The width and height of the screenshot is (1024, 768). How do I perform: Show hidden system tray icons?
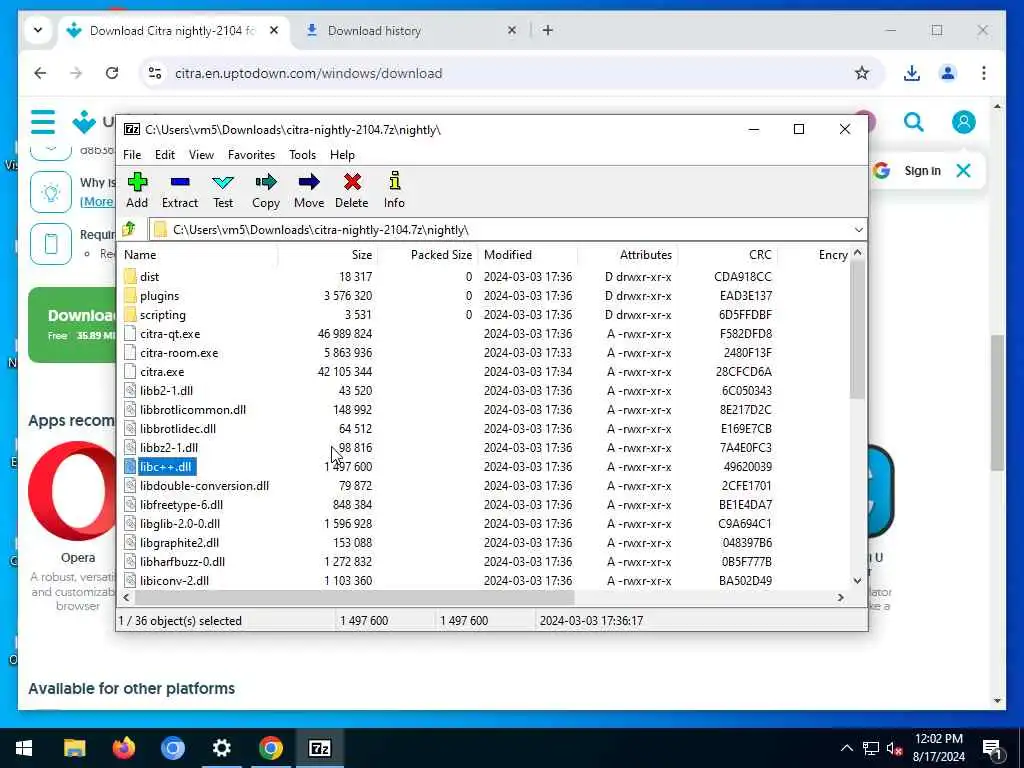coord(846,748)
